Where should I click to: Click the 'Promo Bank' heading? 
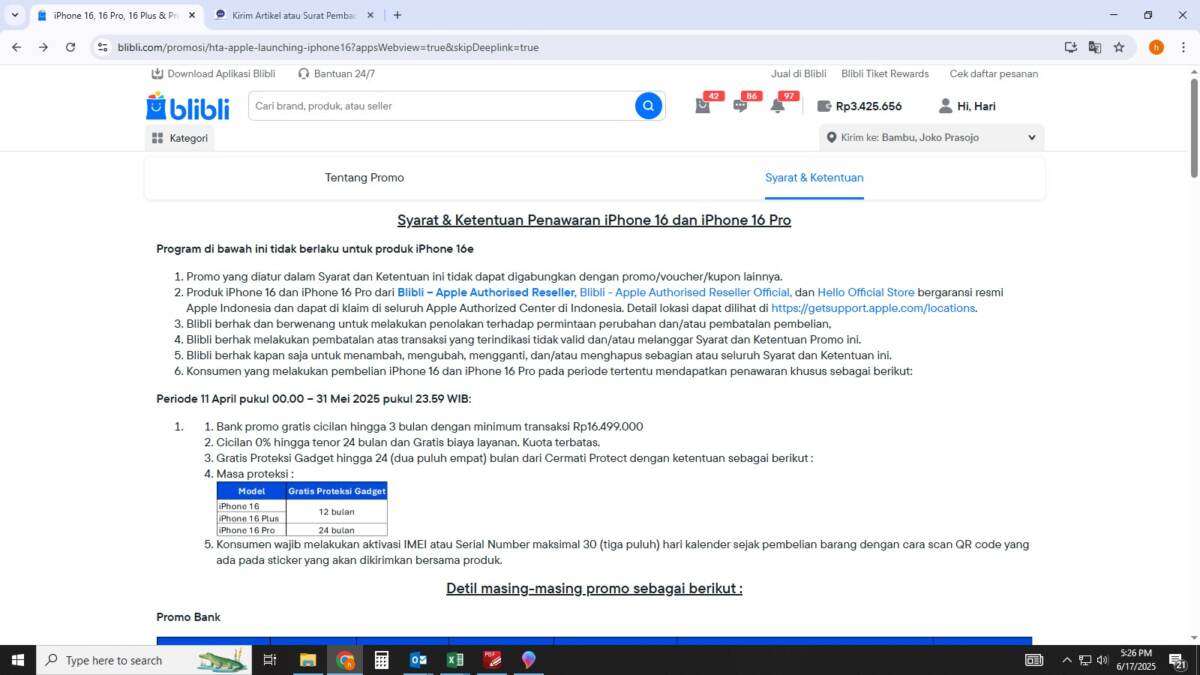[x=188, y=617]
